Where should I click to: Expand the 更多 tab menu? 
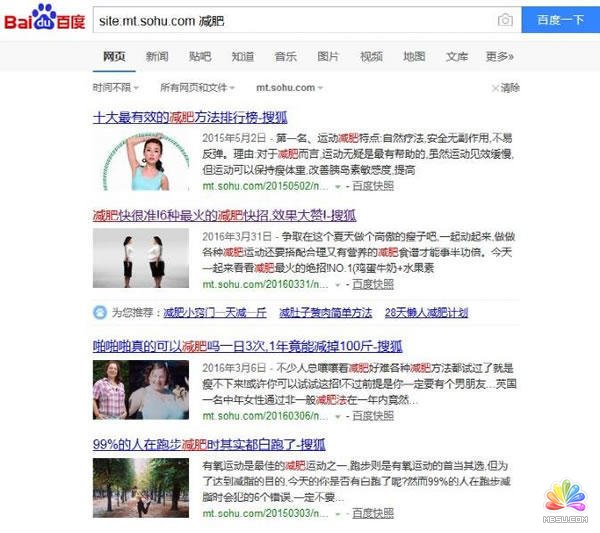[x=499, y=57]
